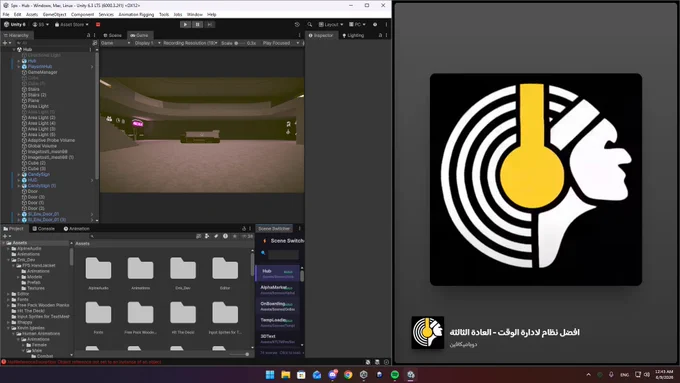This screenshot has height=383, width=680.
Task: Select Global Volume in Hierarchy
Action: pos(42,146)
